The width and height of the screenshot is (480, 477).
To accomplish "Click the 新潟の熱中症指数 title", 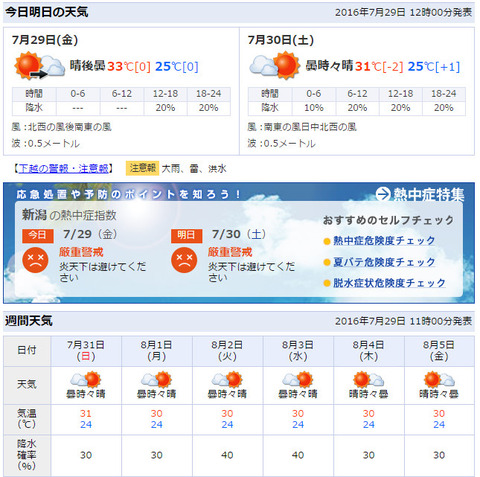I will (69, 215).
